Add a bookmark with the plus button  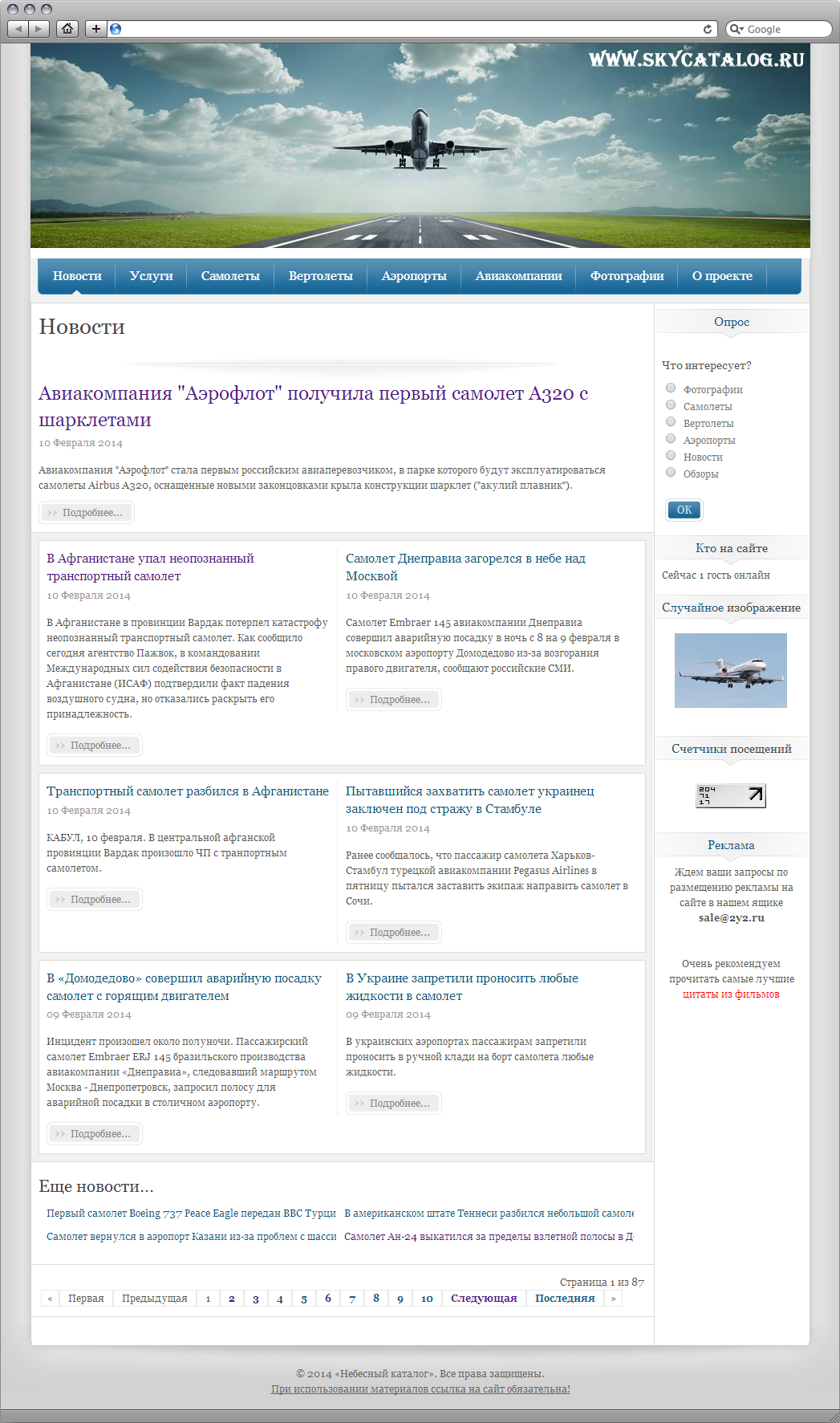(x=95, y=29)
